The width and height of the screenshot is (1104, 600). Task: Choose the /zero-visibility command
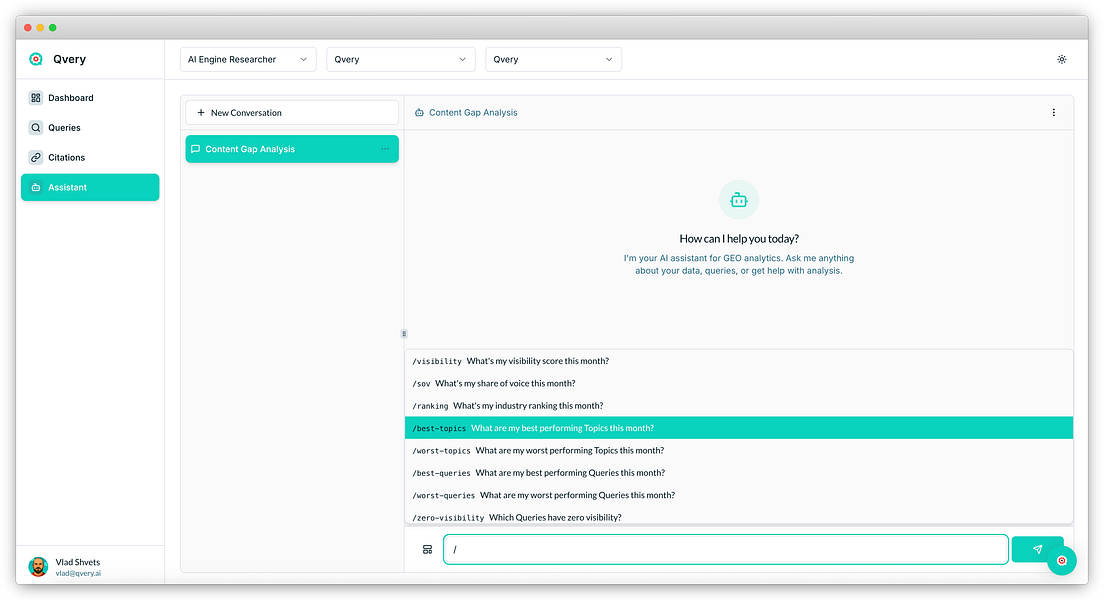click(739, 517)
